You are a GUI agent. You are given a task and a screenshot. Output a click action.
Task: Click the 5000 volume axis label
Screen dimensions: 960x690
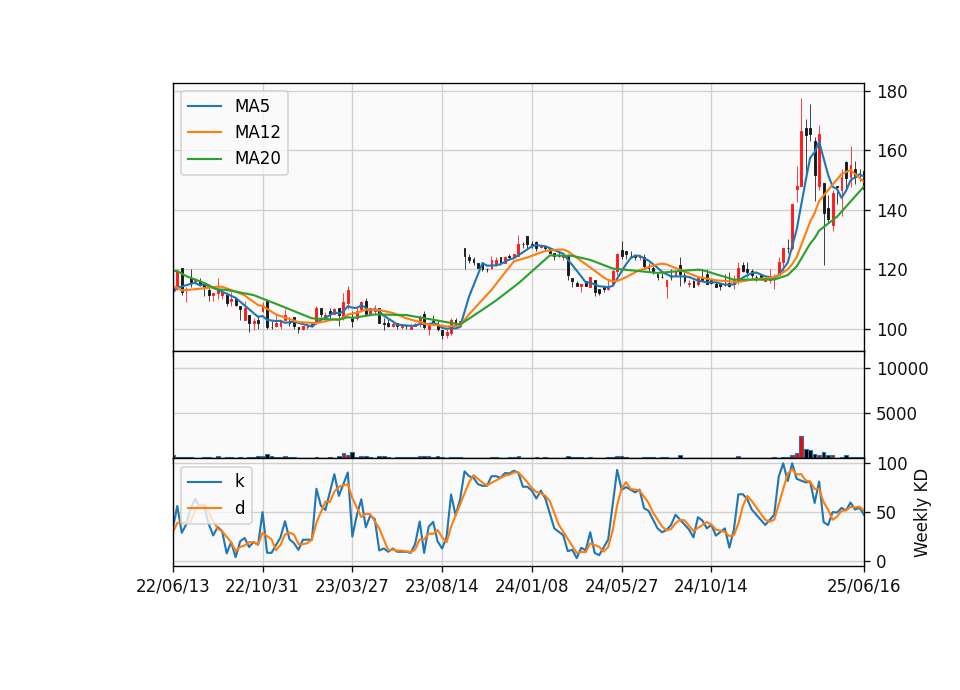point(897,414)
